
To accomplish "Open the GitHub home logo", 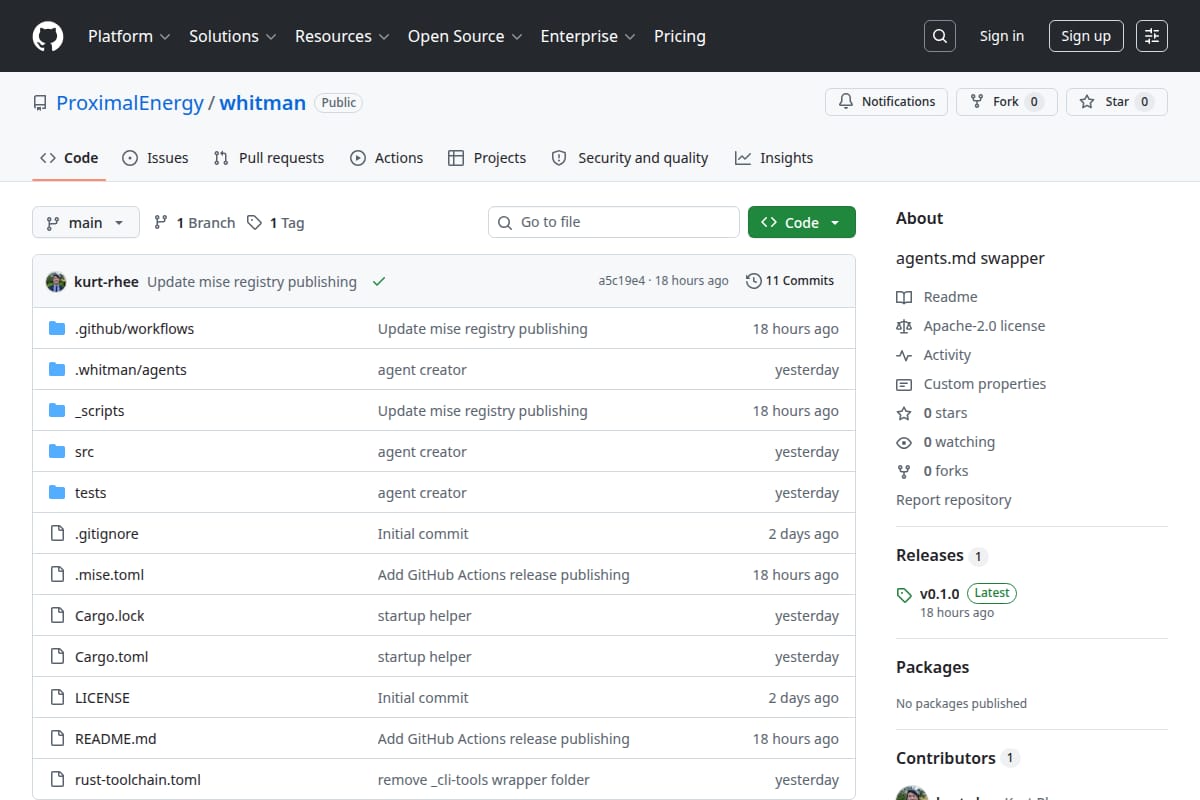I will click(48, 36).
